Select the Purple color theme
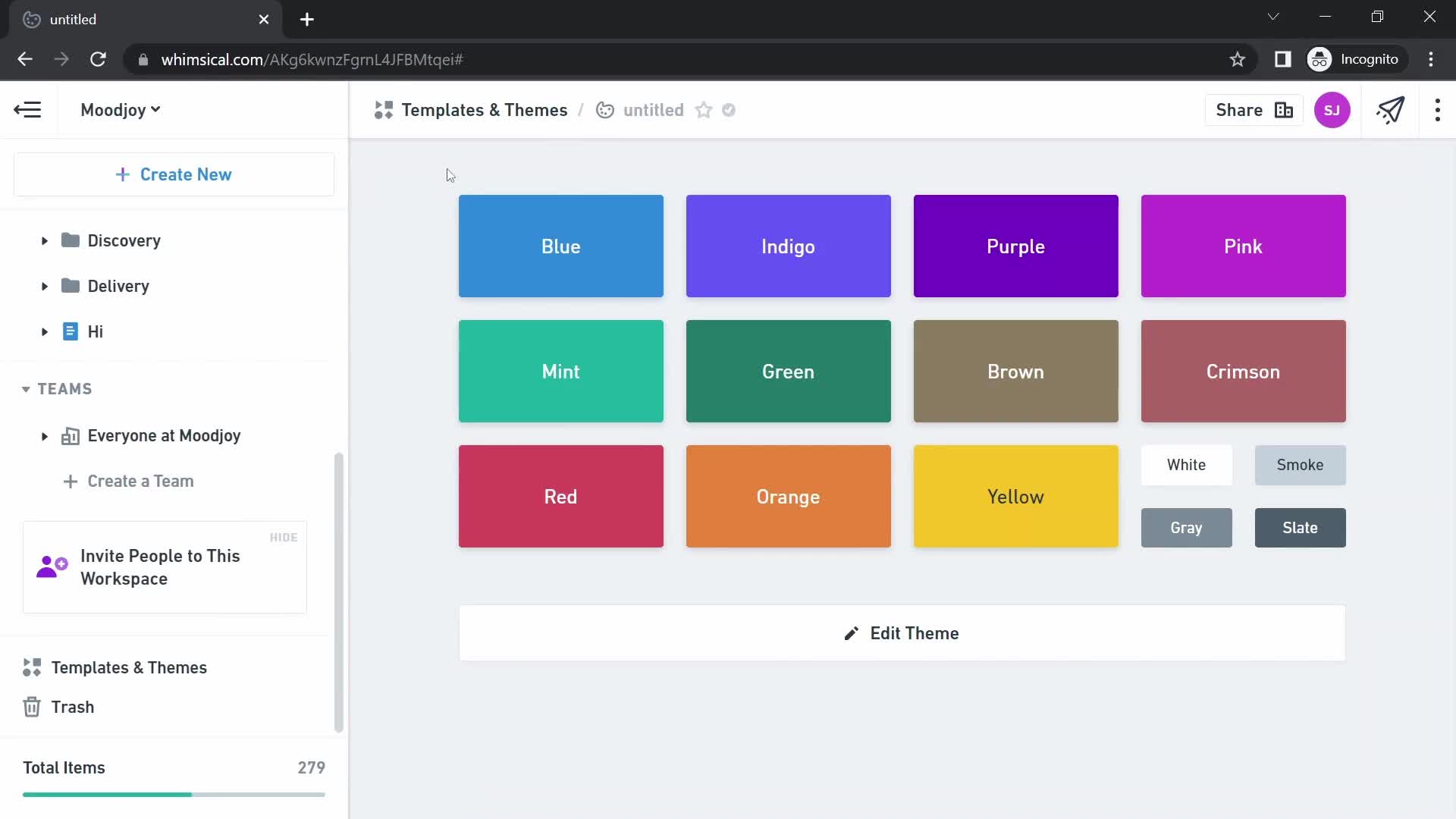The height and width of the screenshot is (819, 1456). [1015, 246]
